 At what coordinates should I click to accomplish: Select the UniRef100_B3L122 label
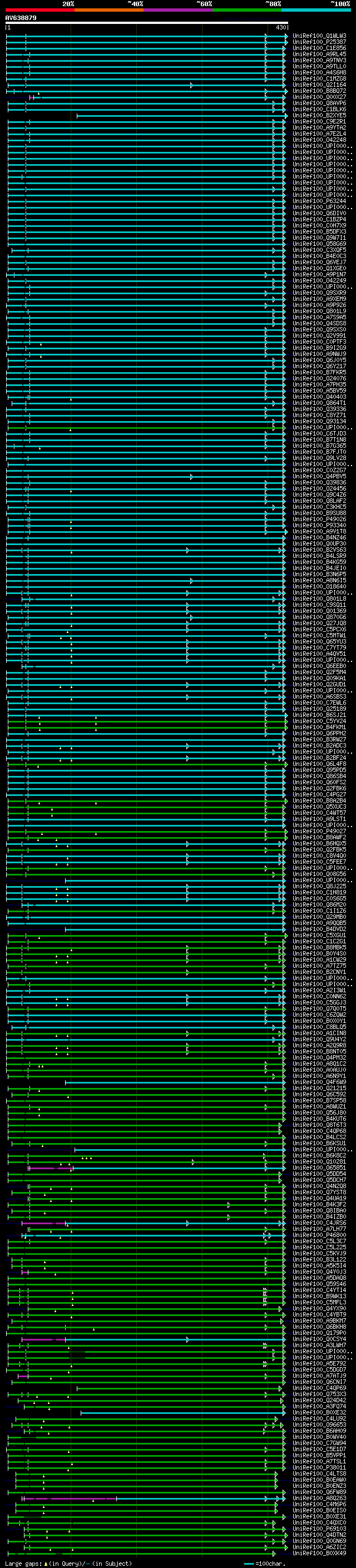click(319, 1259)
